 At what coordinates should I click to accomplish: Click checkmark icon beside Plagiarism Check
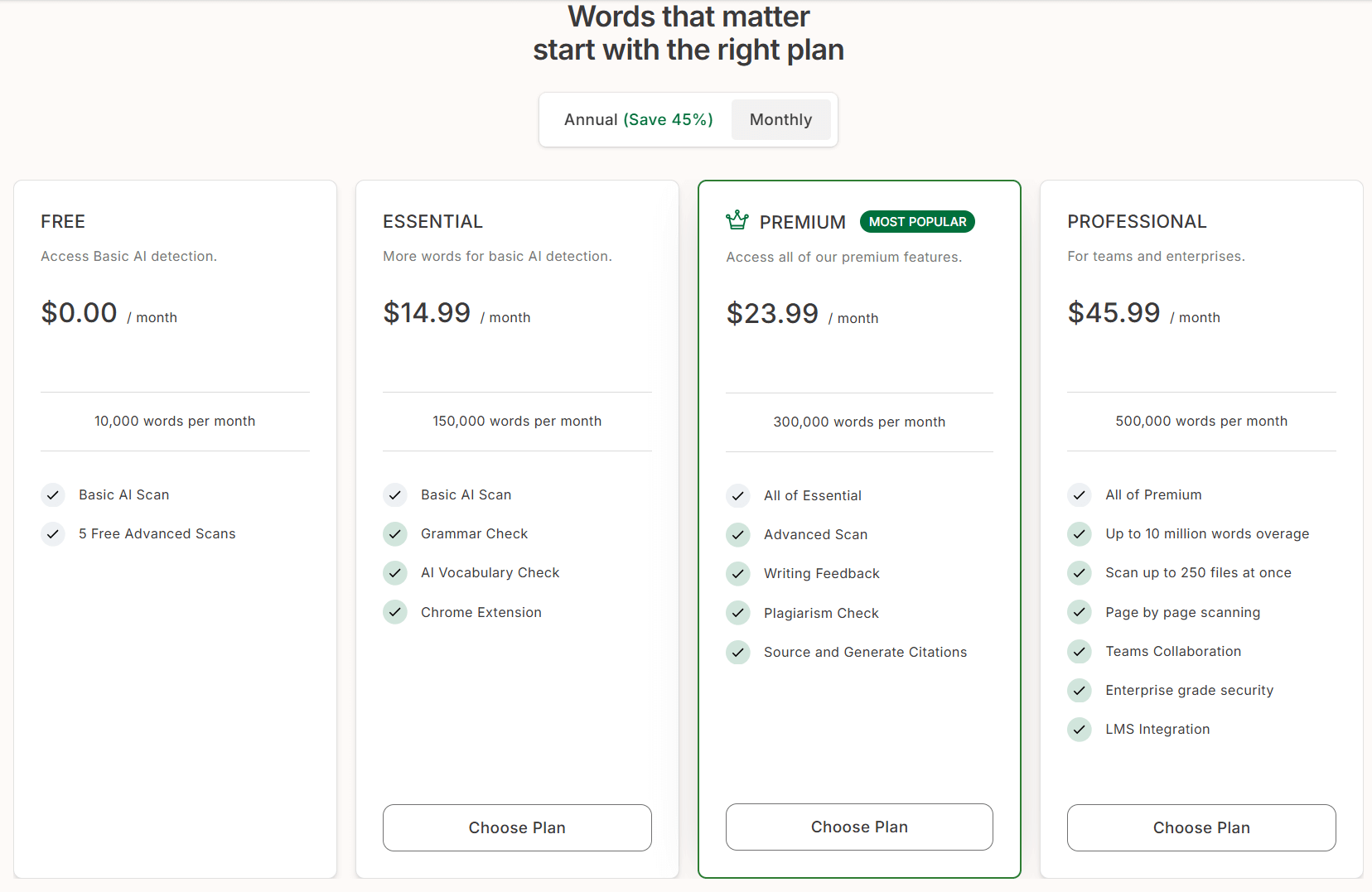click(738, 613)
